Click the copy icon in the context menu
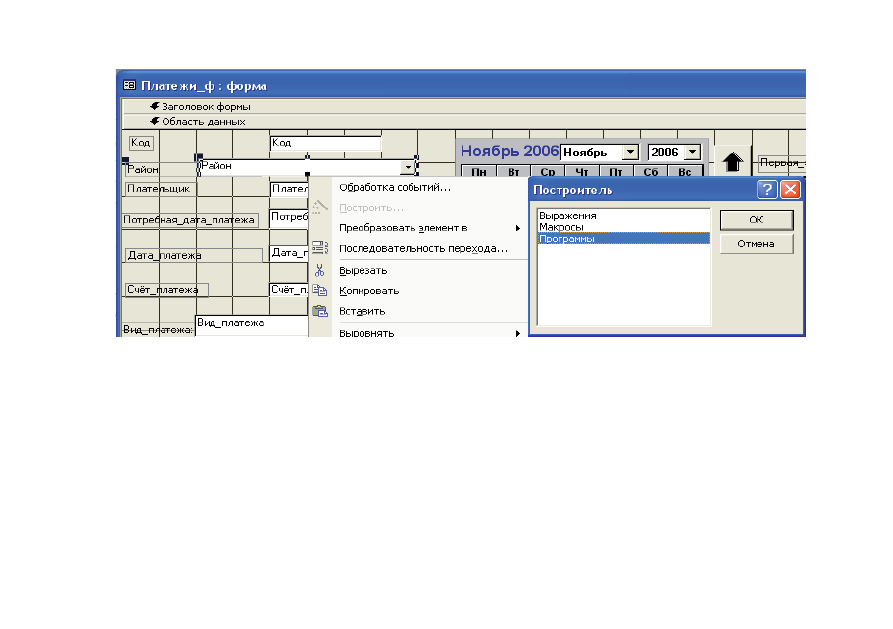This screenshot has height=629, width=893. point(320,291)
